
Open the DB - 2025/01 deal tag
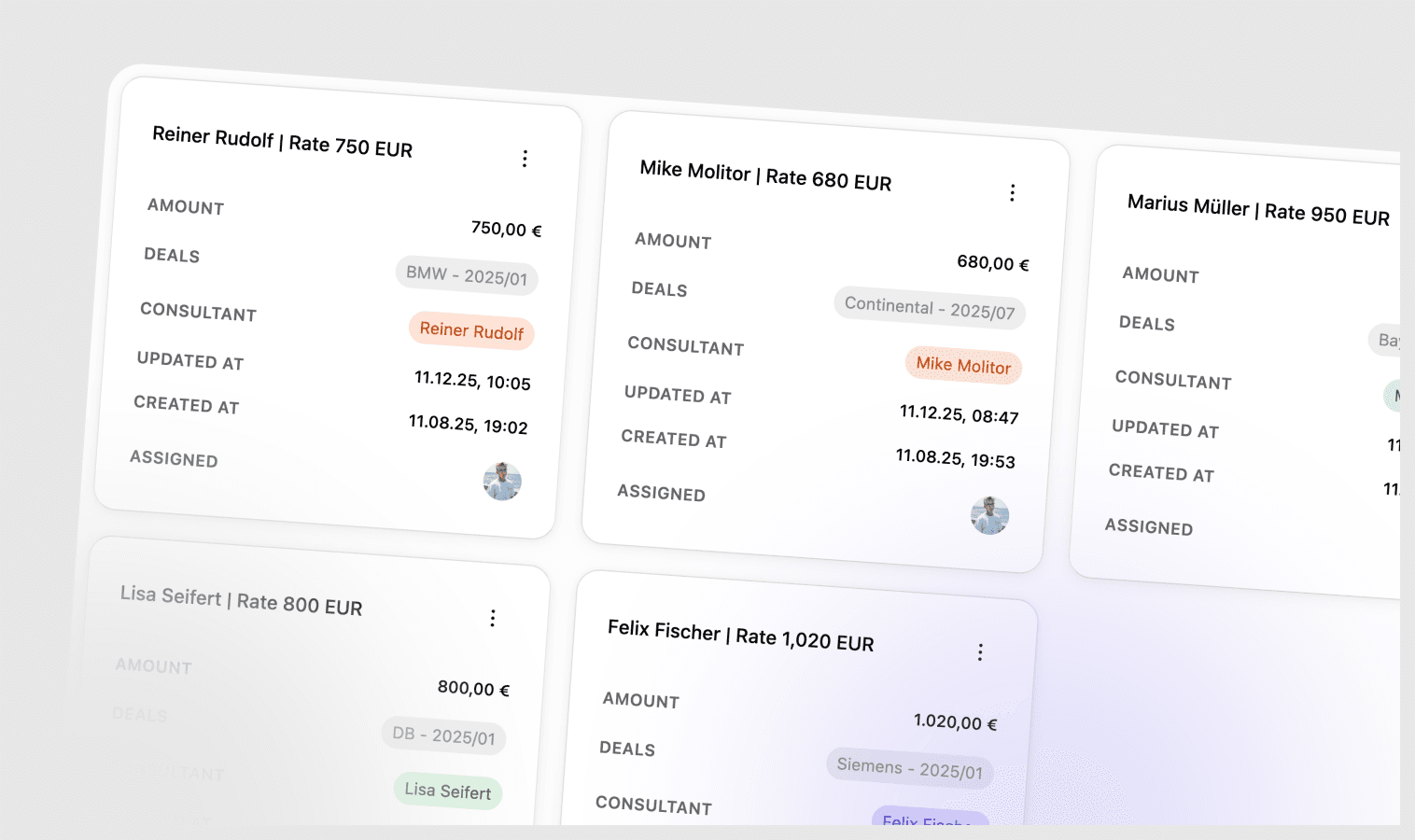pos(443,735)
